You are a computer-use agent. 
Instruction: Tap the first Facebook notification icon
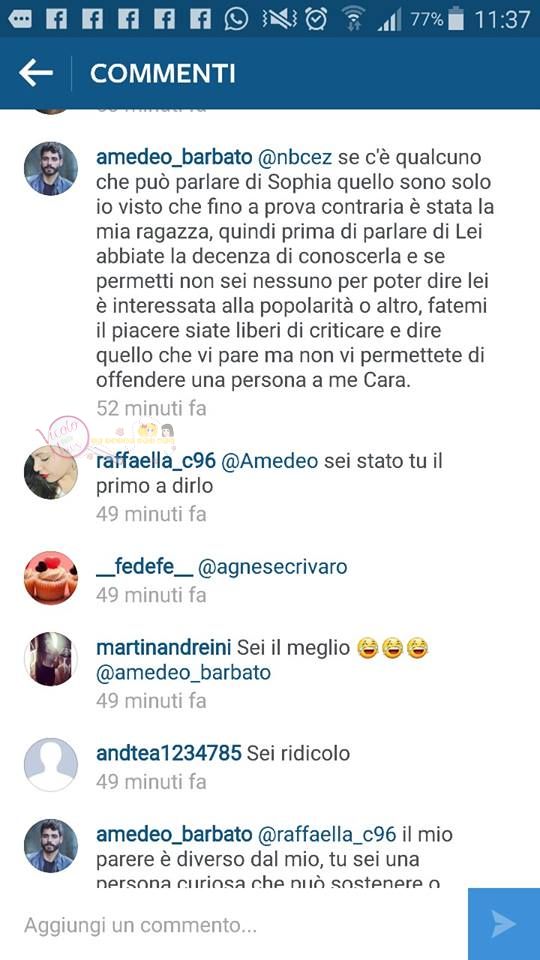click(56, 20)
